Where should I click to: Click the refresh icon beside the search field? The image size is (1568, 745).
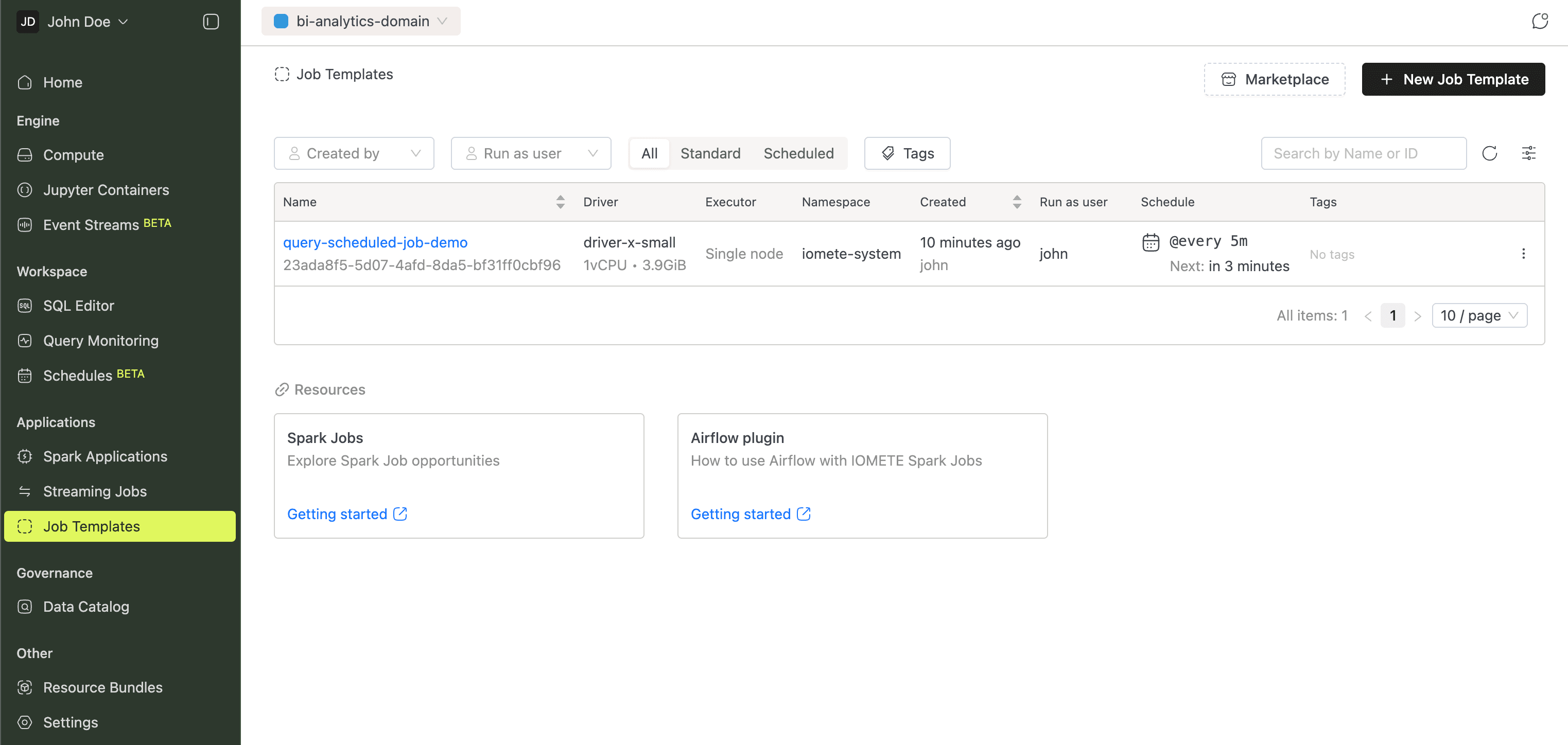[x=1490, y=153]
